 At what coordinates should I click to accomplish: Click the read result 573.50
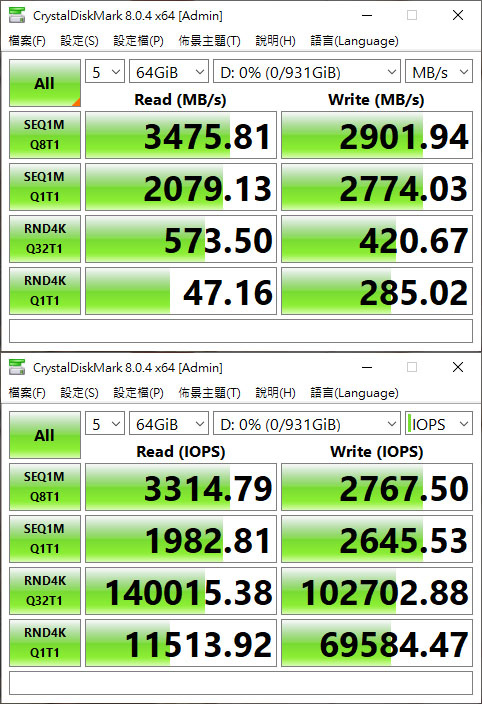click(x=181, y=239)
